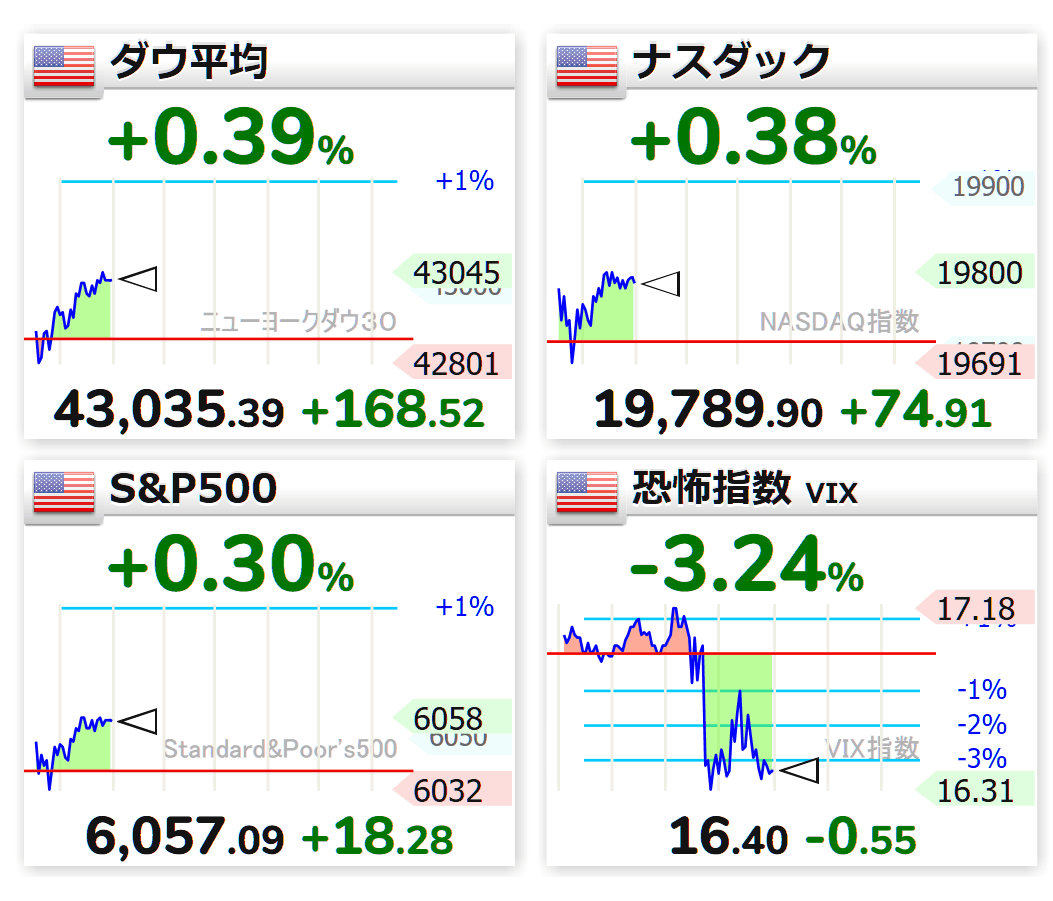Click the US flag icon beside ダウ平均

tap(64, 66)
